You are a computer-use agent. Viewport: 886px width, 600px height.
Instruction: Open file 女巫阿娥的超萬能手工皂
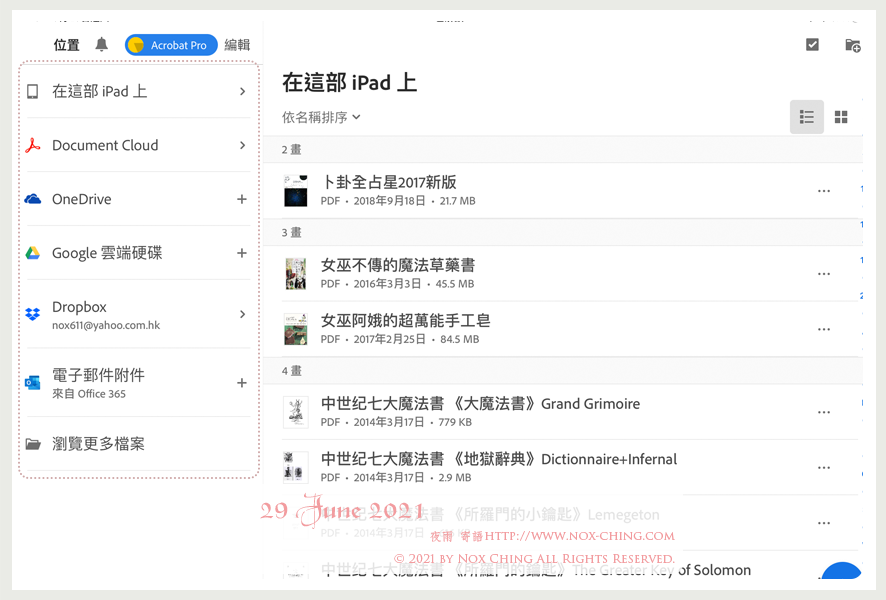coord(563,329)
